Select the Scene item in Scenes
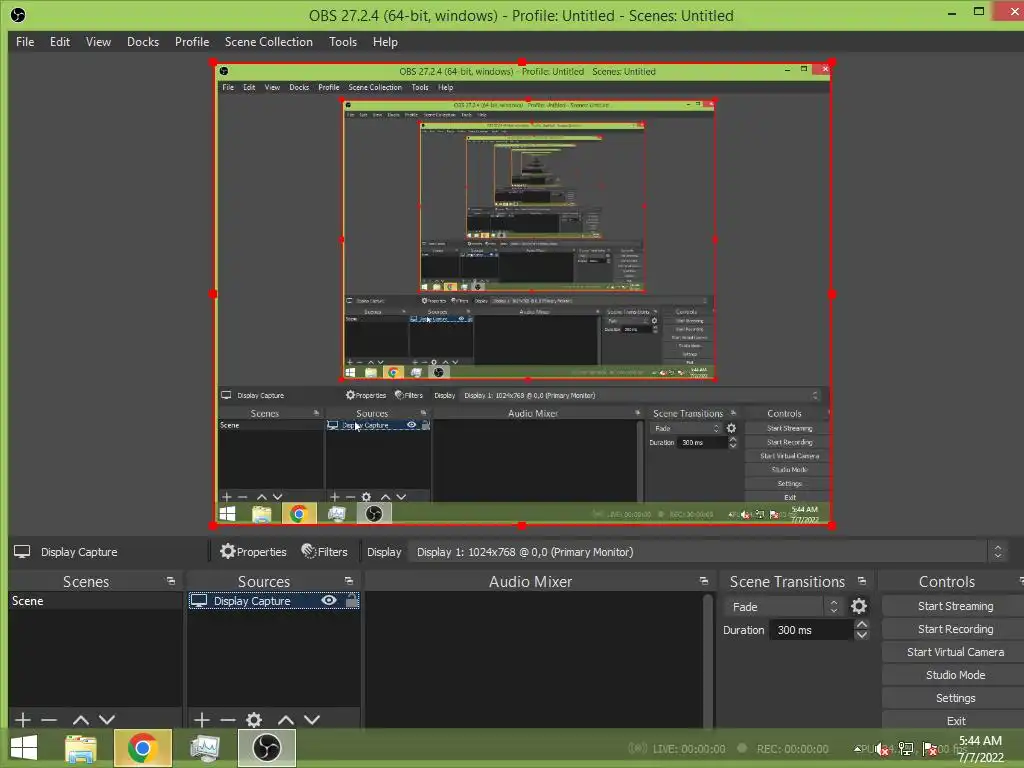The height and width of the screenshot is (768, 1024). (x=95, y=600)
